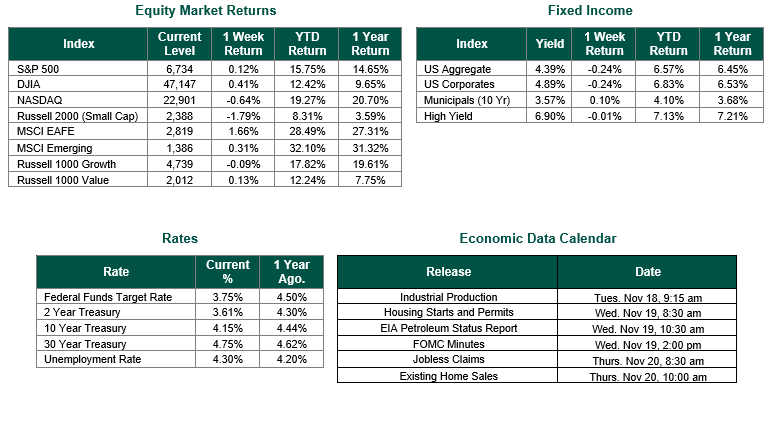Select the Unemployment Rate row label

pos(92,358)
